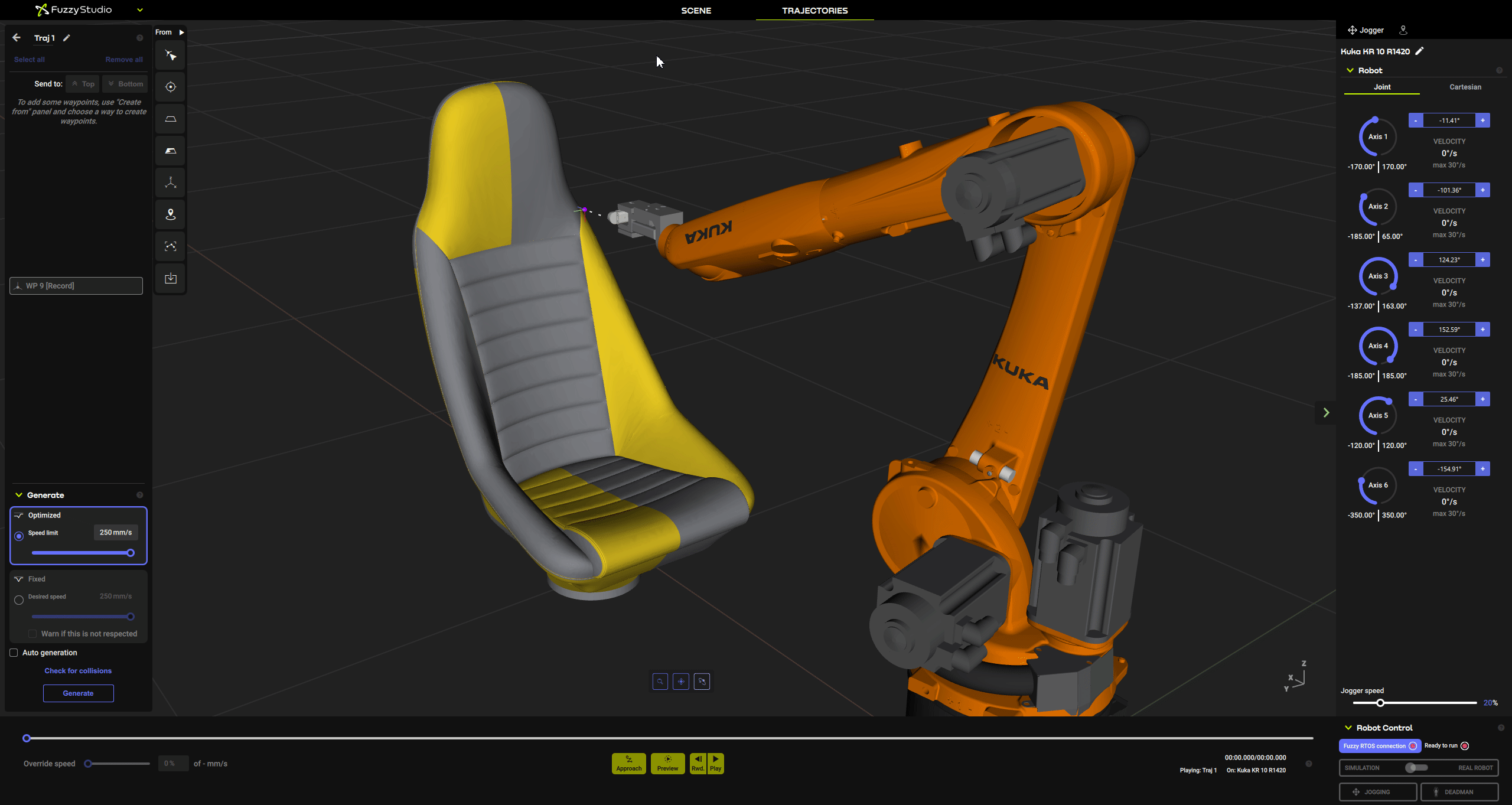
Task: Collapse the Generate section chevron
Action: [19, 495]
